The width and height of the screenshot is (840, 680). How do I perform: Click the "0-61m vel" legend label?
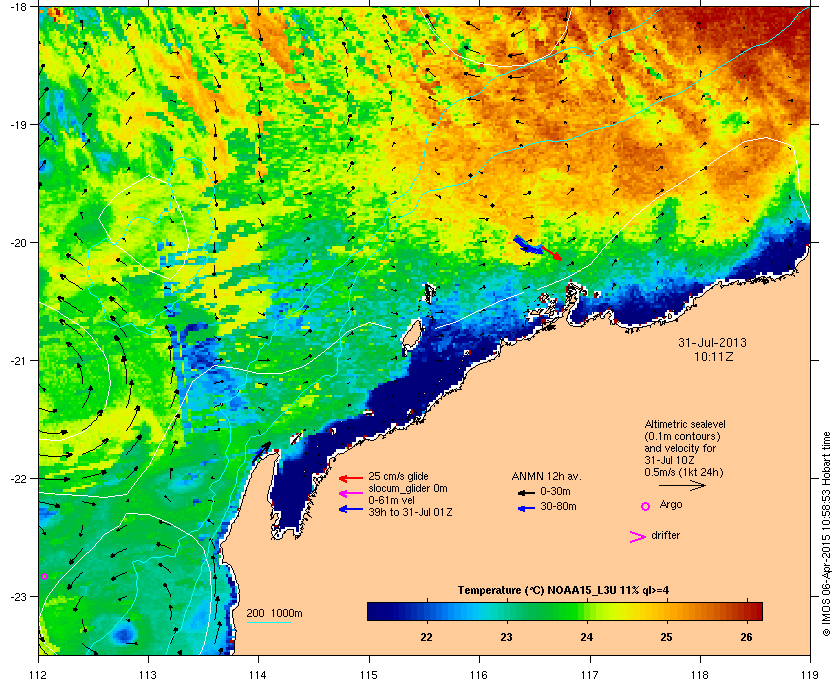click(x=392, y=500)
